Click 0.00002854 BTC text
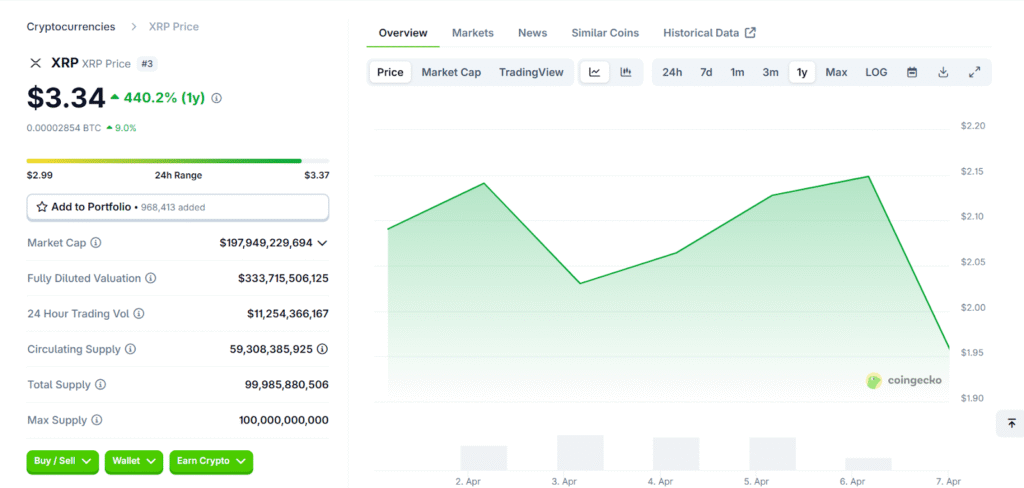Viewport: 1024px width, 488px height. (x=64, y=128)
